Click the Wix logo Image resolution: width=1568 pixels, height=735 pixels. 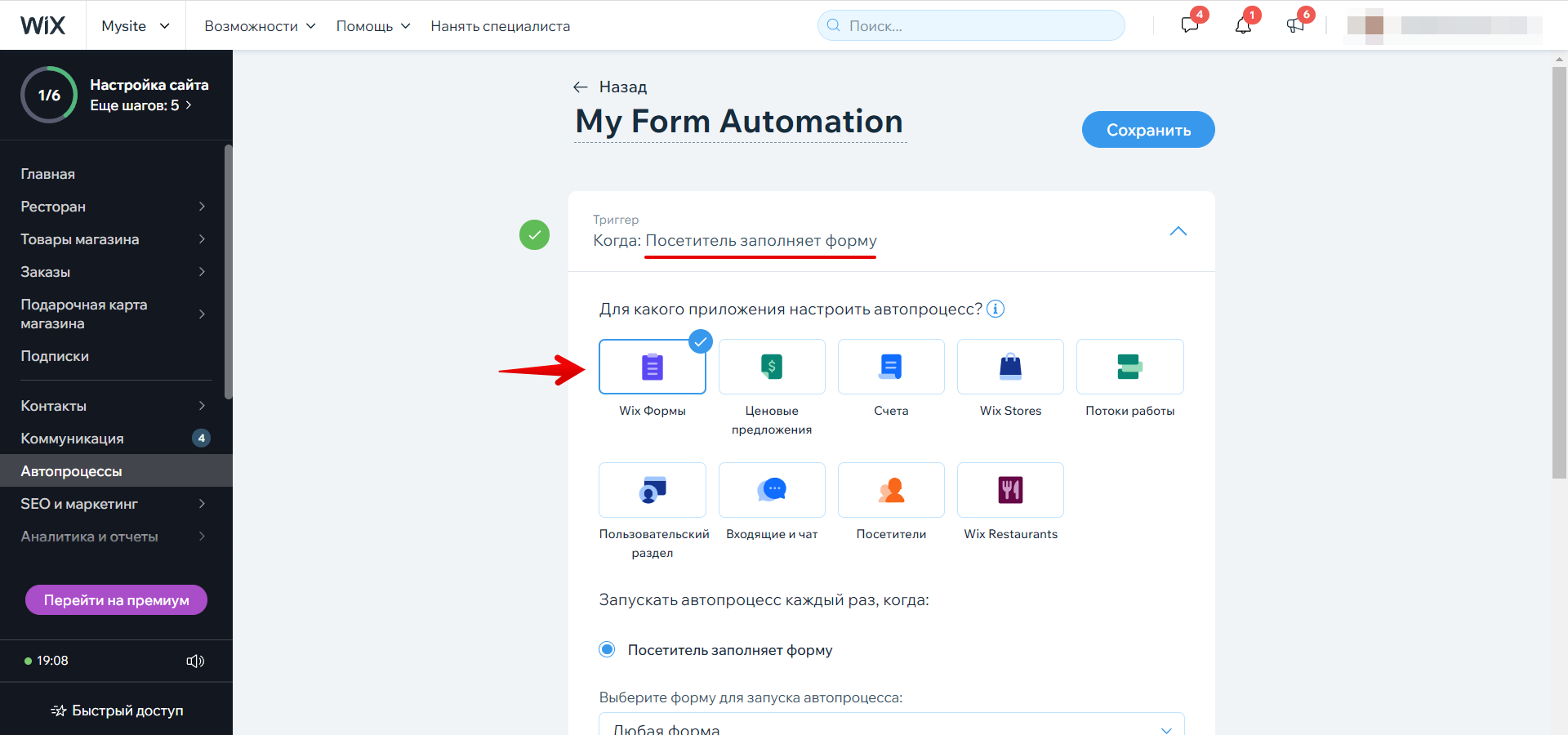point(42,25)
